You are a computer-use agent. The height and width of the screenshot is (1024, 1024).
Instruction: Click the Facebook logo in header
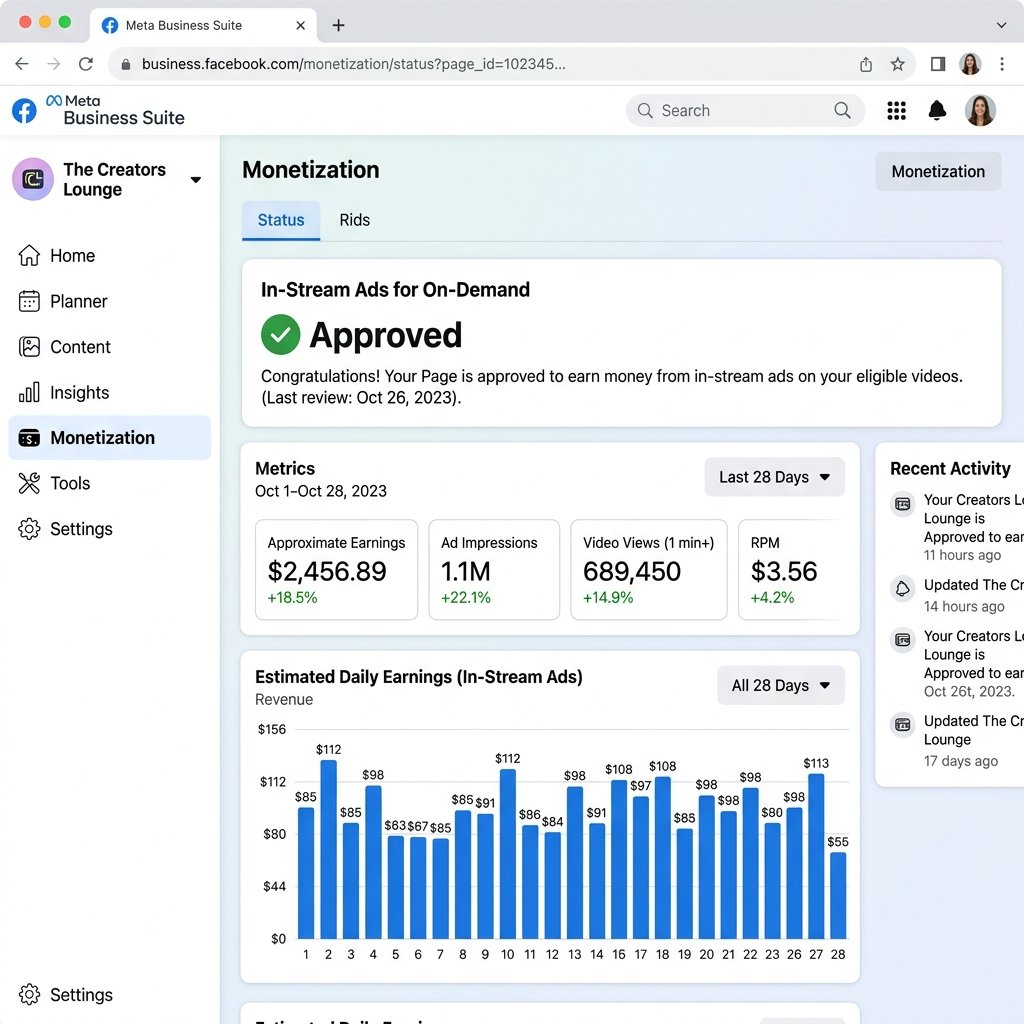[x=24, y=110]
